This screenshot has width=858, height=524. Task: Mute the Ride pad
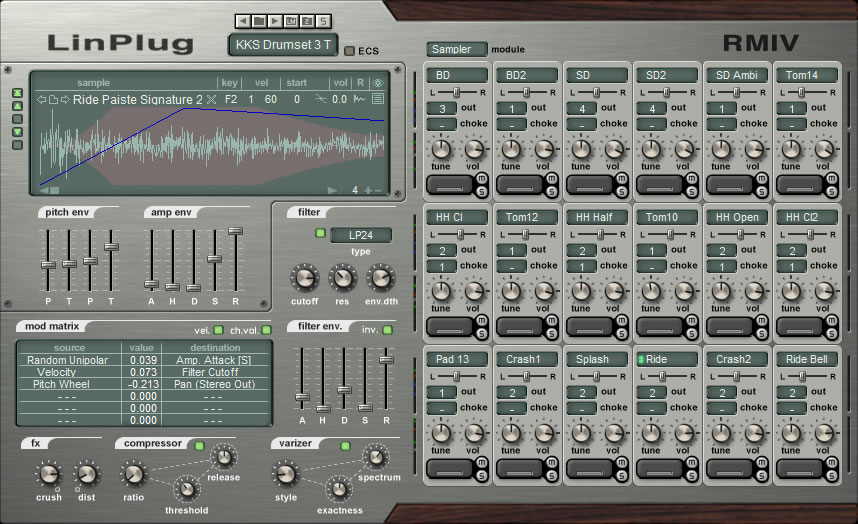(692, 462)
